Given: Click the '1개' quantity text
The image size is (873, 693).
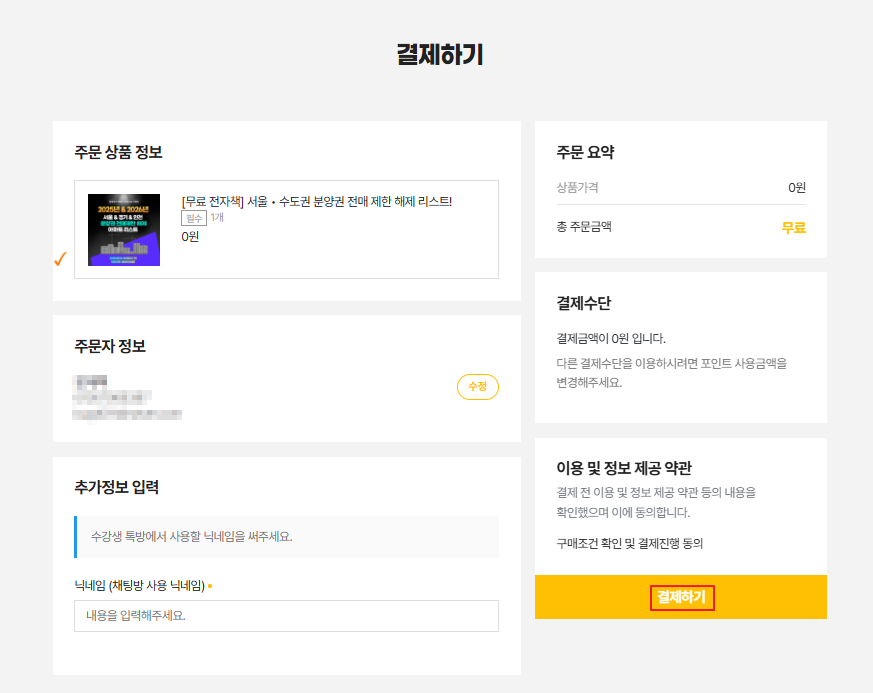Looking at the screenshot, I should (x=217, y=217).
